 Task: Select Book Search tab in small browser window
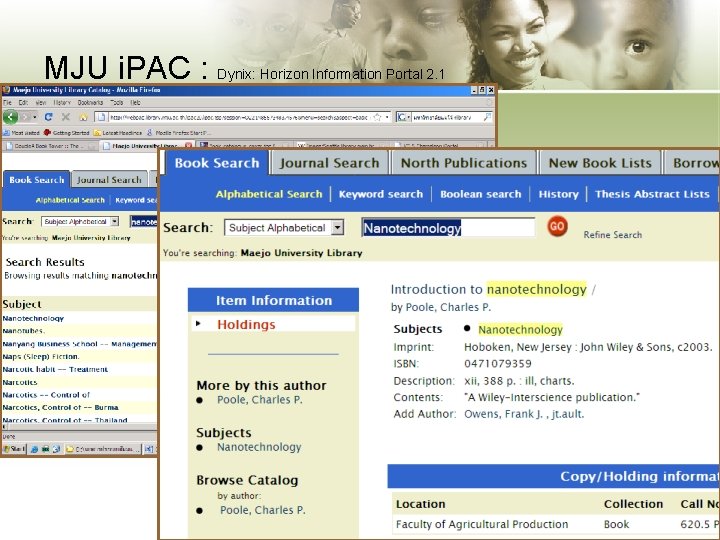tap(36, 180)
